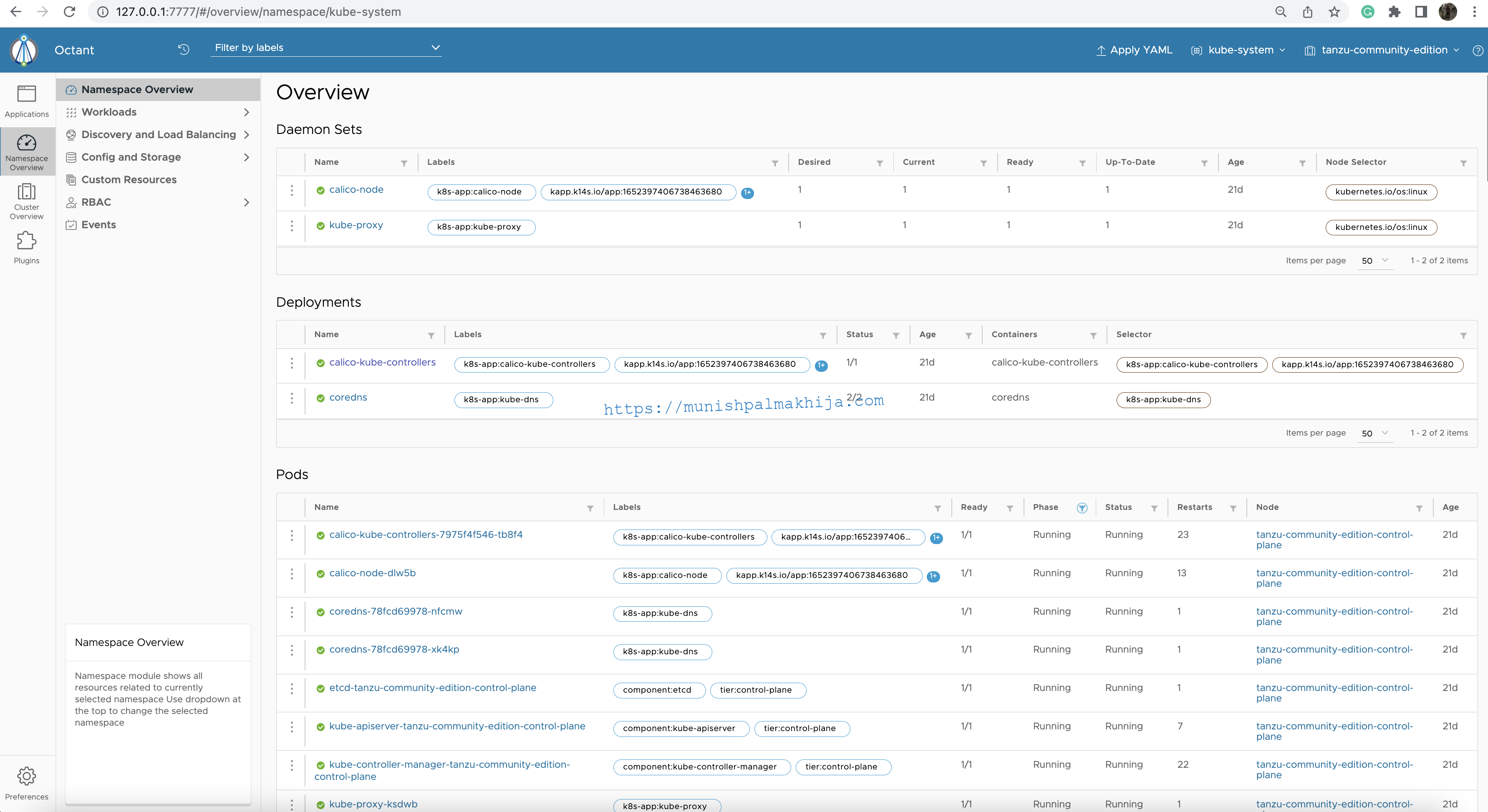The height and width of the screenshot is (812, 1488).
Task: Open Preferences gear
Action: 27,783
